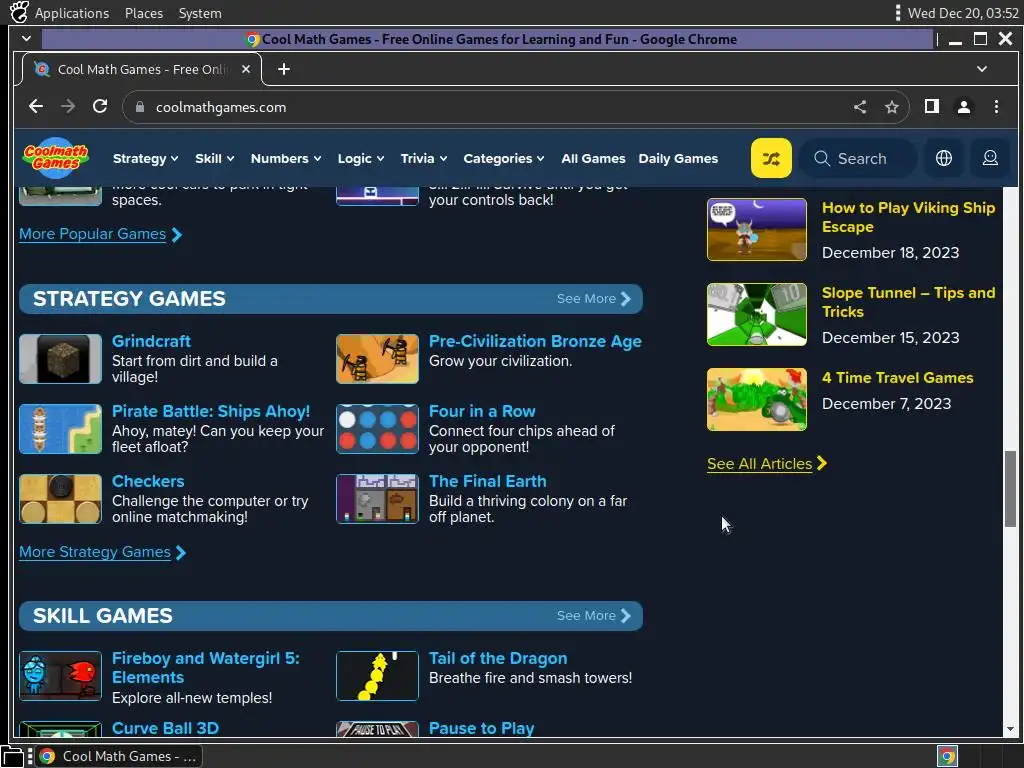
Task: Click the page vertical scrollbar thumb
Action: 1010,488
